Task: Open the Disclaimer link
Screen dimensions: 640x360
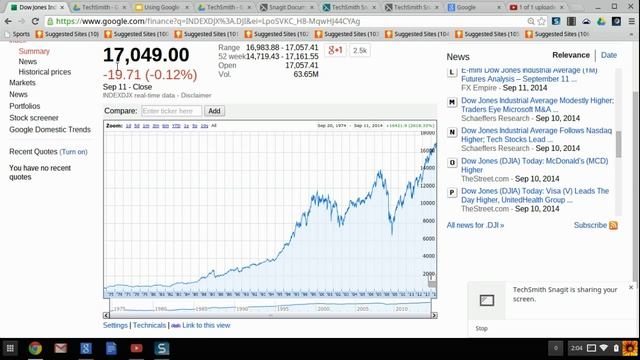Action: tap(196, 95)
